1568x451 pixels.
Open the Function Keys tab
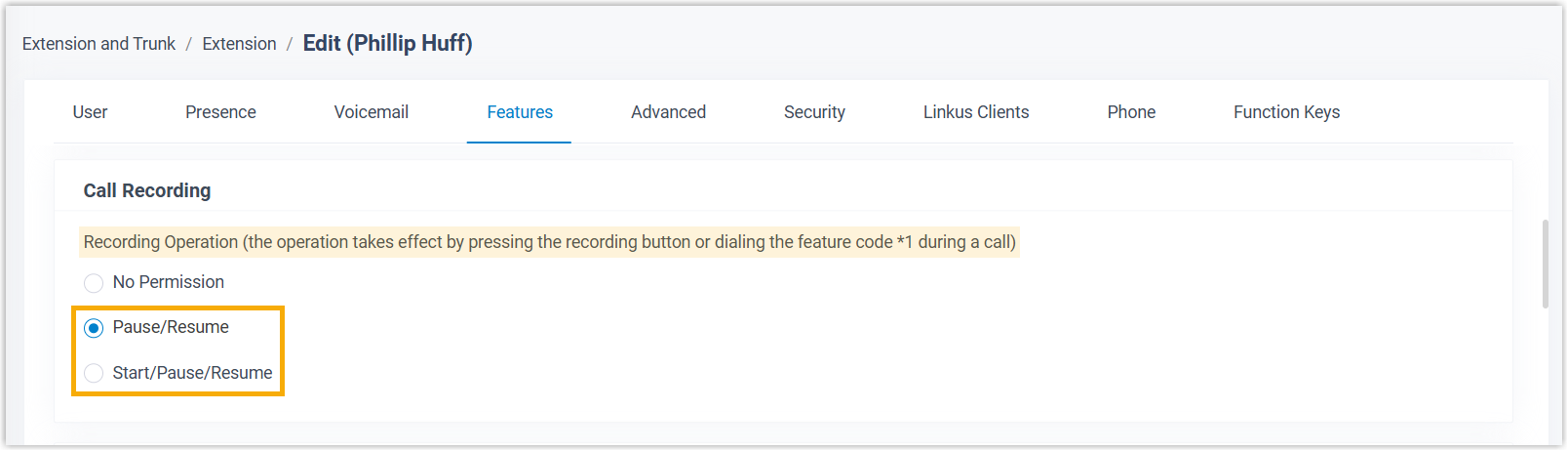[1286, 112]
